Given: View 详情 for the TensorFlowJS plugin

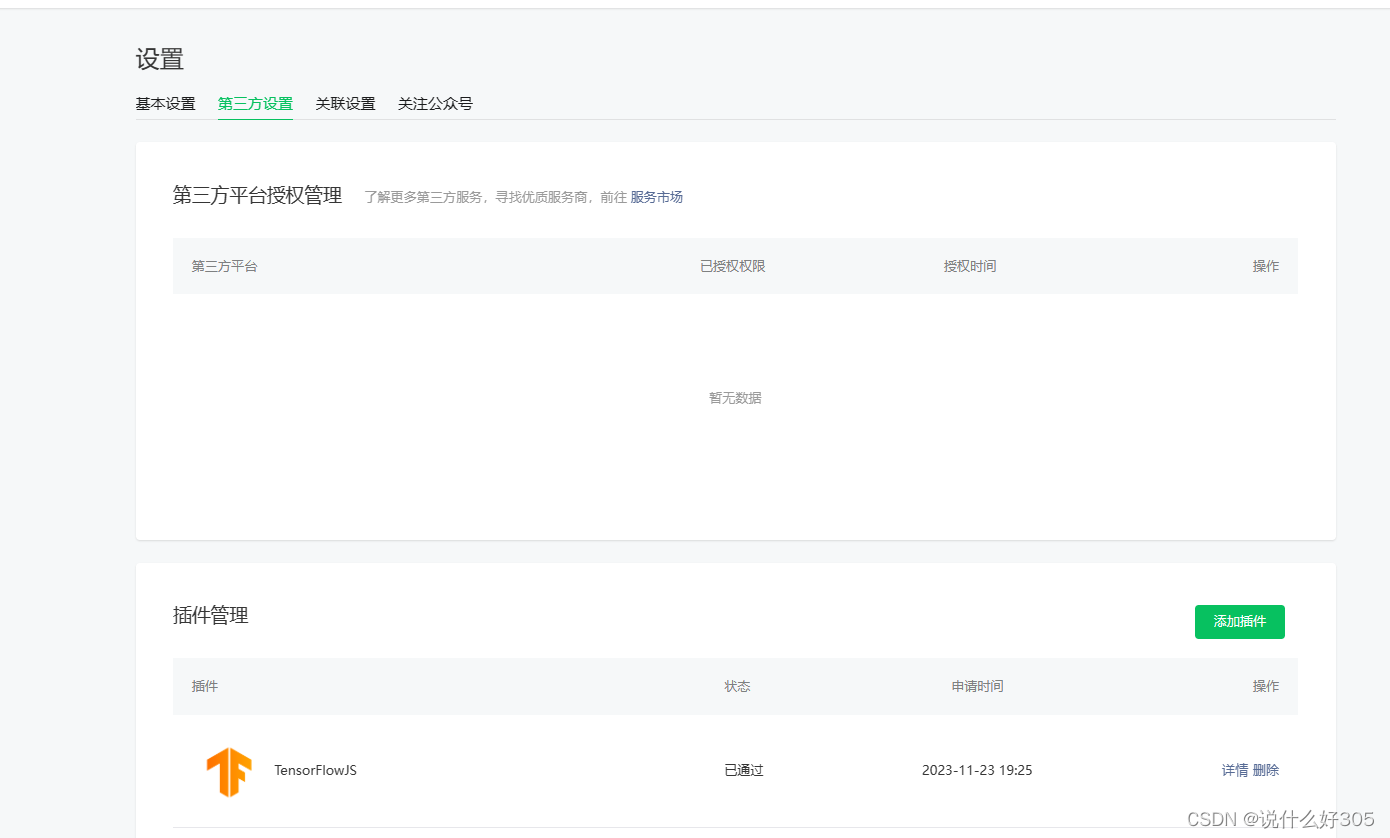Looking at the screenshot, I should [1234, 770].
